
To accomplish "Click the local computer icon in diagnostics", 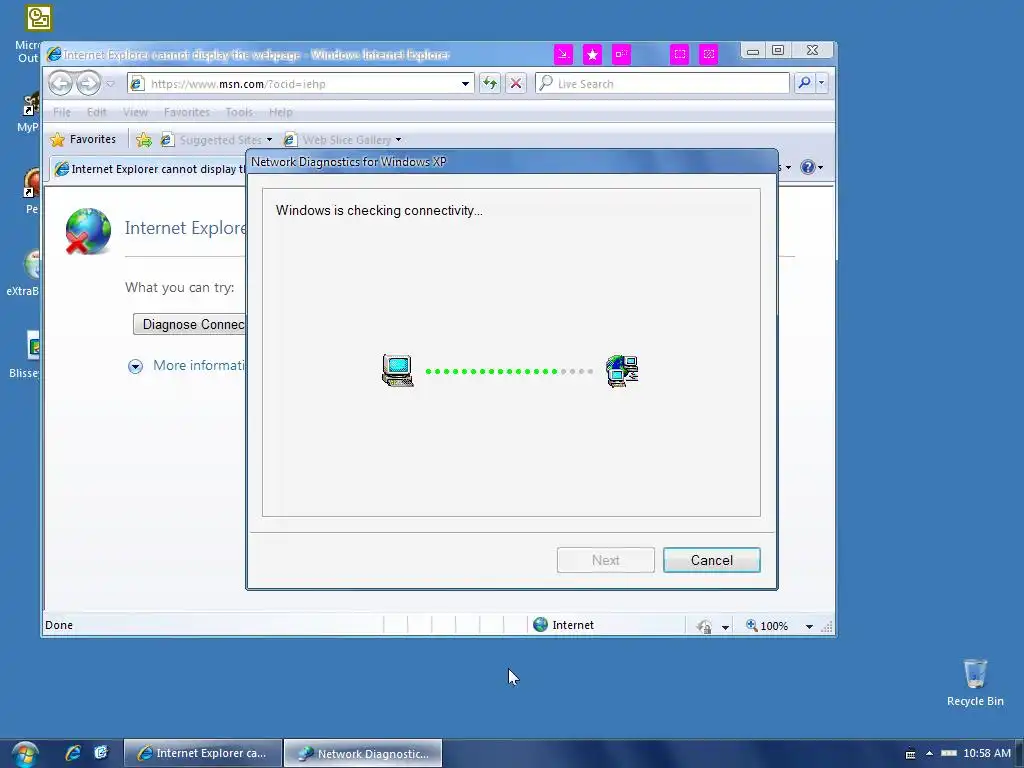I will tap(397, 371).
